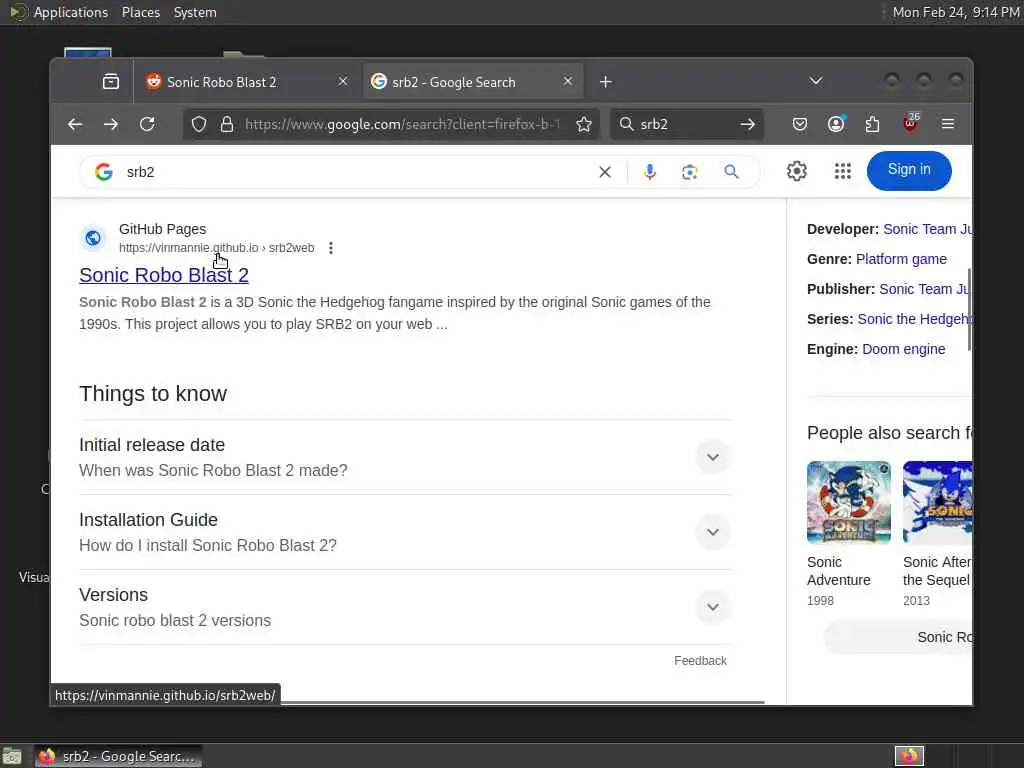Open Sonic Adventure 1998 thumbnail

(x=848, y=502)
